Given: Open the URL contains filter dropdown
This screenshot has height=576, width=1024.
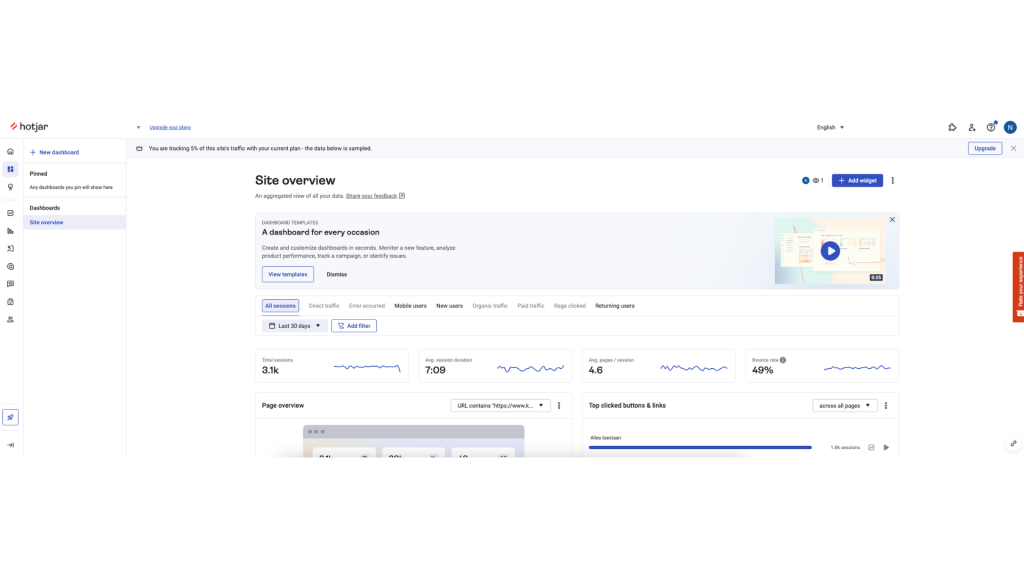Looking at the screenshot, I should tap(500, 406).
